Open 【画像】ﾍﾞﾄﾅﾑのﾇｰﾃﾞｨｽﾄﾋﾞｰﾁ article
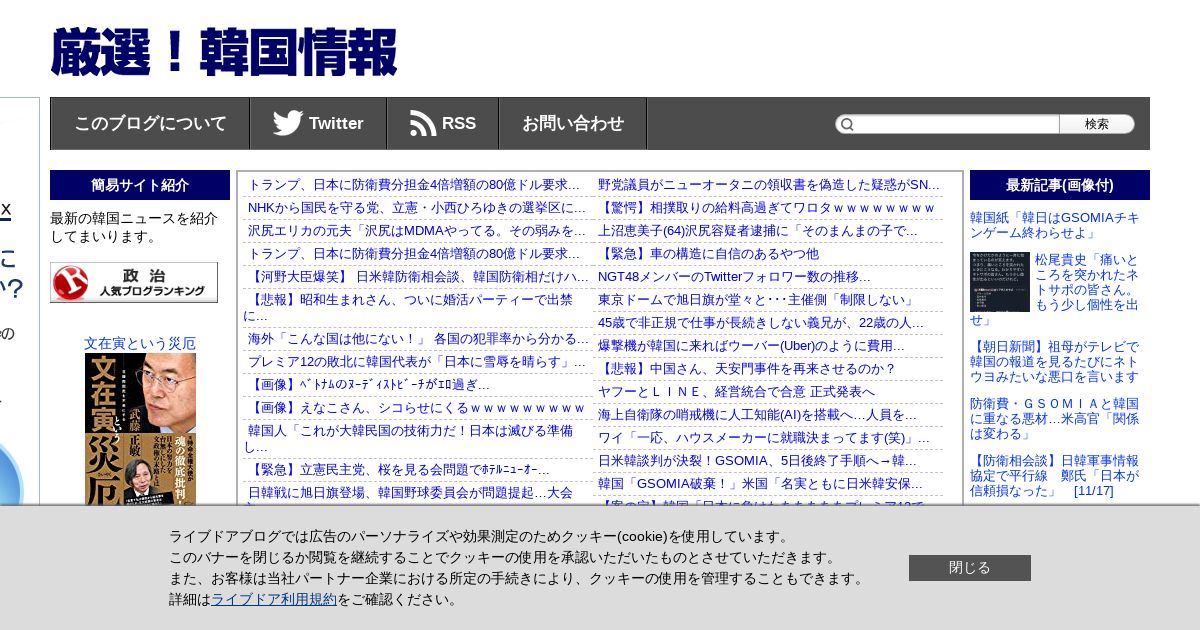1200x630 pixels. (369, 384)
